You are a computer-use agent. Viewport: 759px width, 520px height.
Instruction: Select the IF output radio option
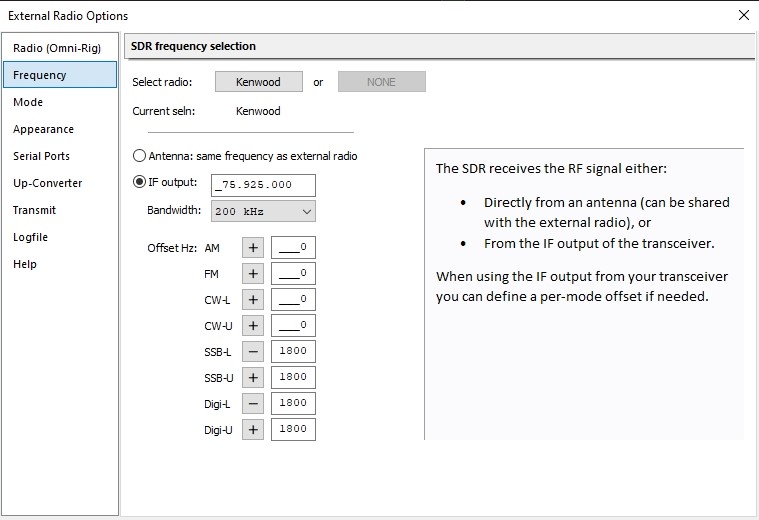140,182
